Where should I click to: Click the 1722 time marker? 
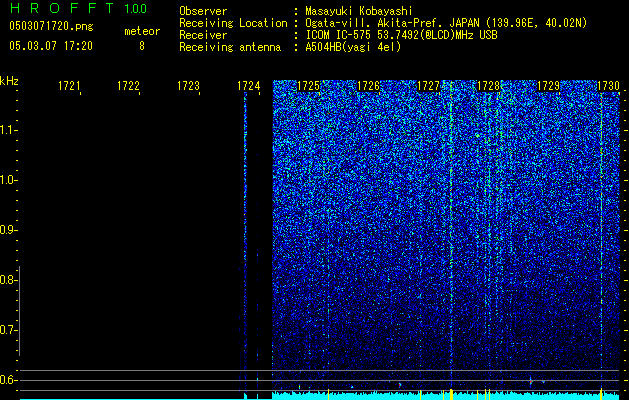pyautogui.click(x=128, y=86)
